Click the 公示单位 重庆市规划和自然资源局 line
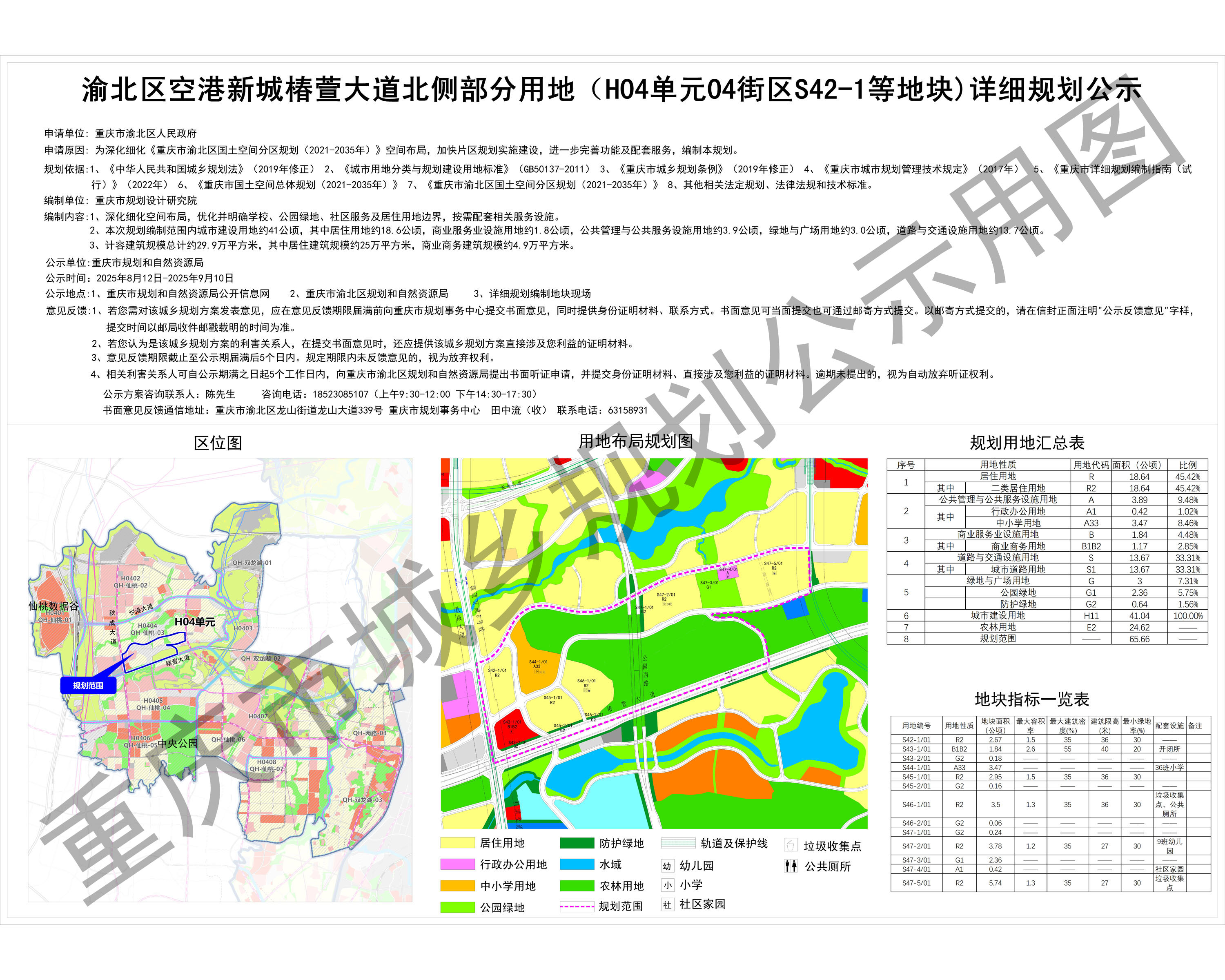The height and width of the screenshot is (980, 1225). tap(125, 263)
